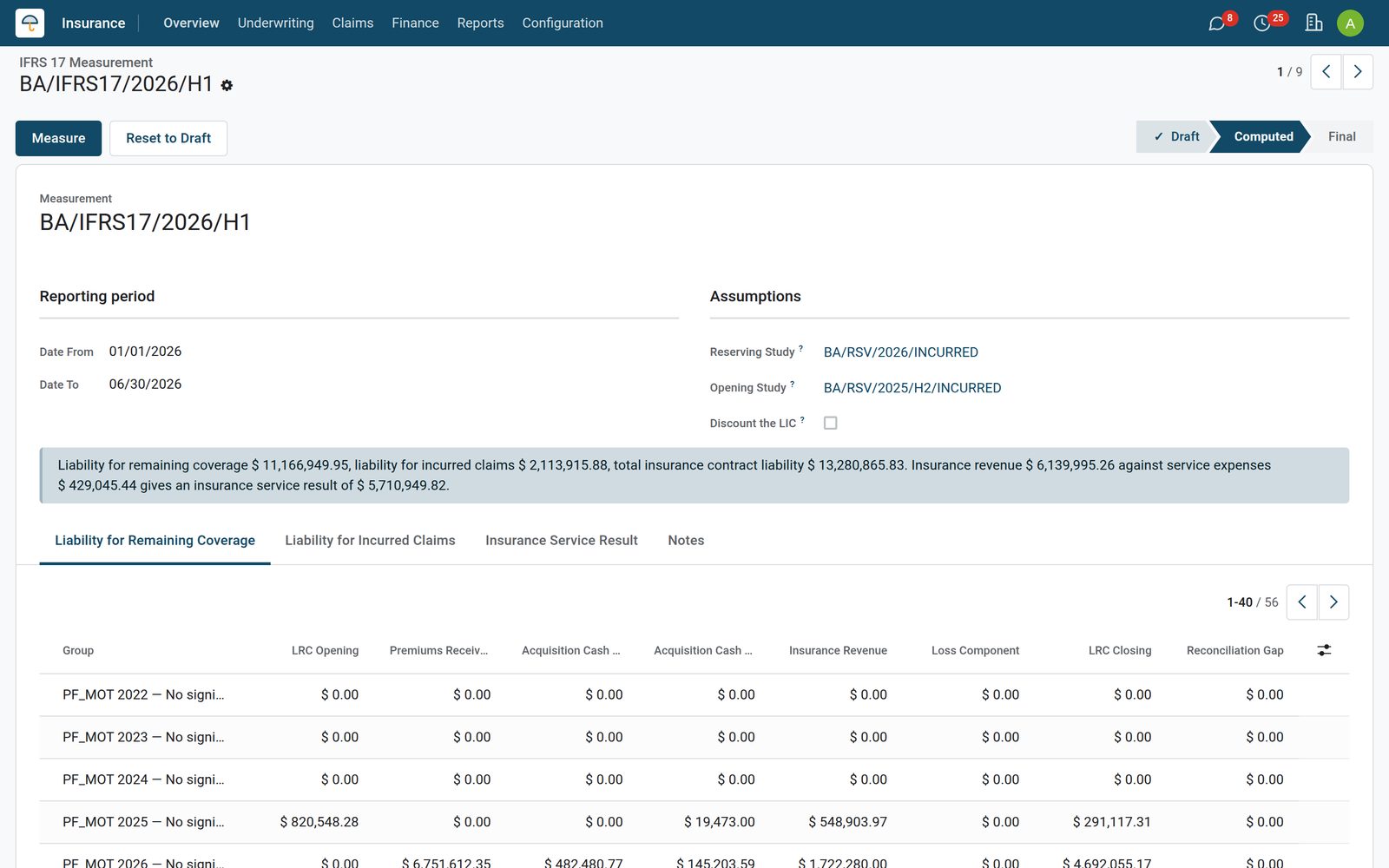Viewport: 1389px width, 868px height.
Task: Switch to Liability for Remaining Coverage tab
Action: (x=155, y=540)
